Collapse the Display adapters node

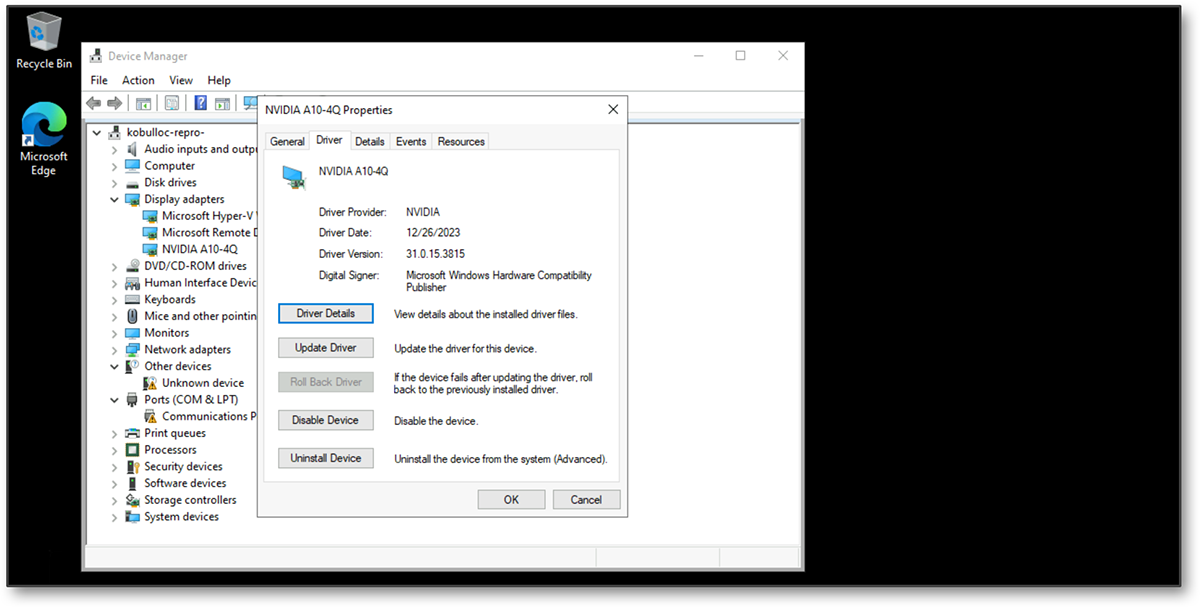(x=115, y=199)
